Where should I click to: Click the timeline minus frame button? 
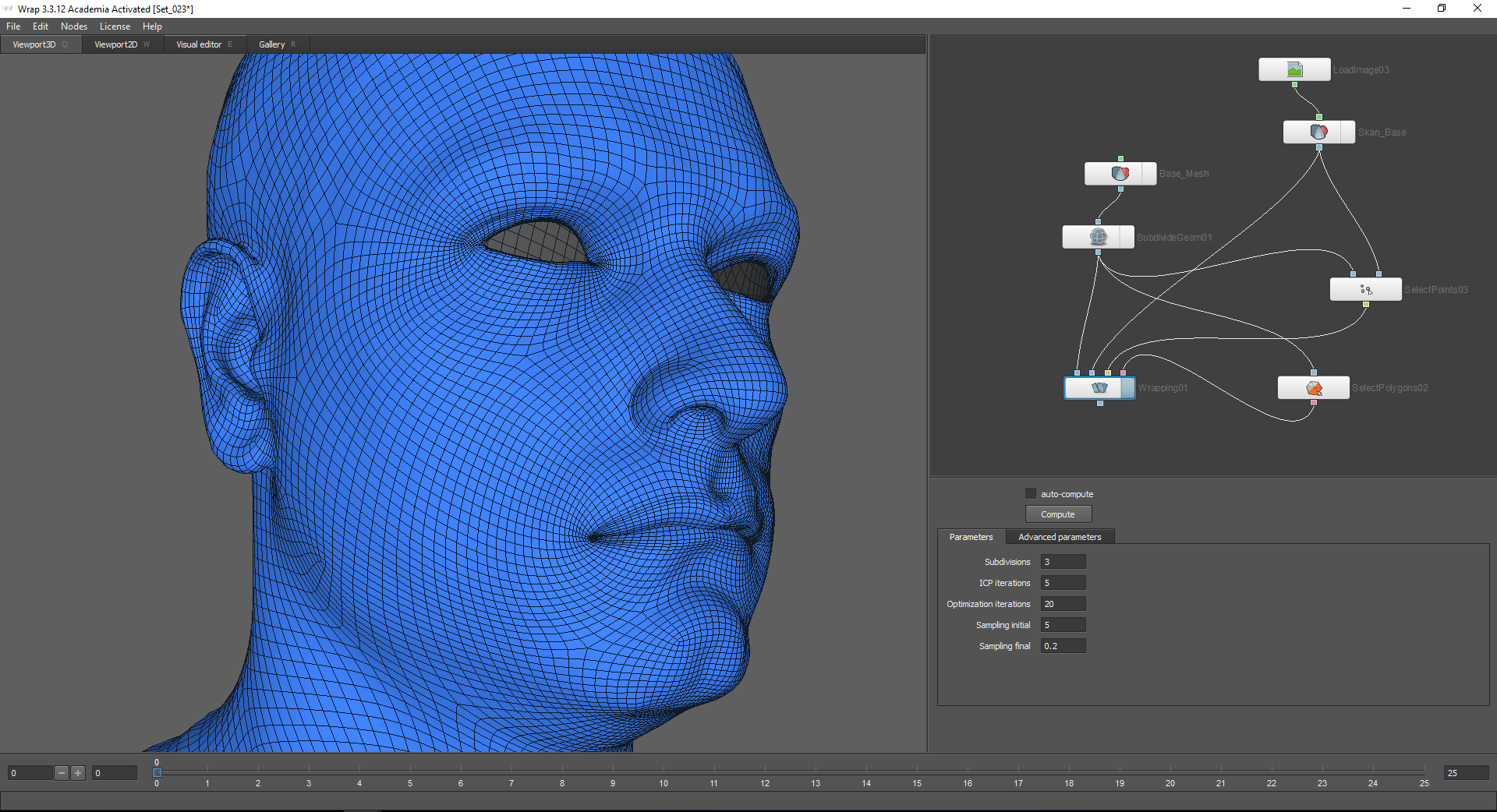62,773
